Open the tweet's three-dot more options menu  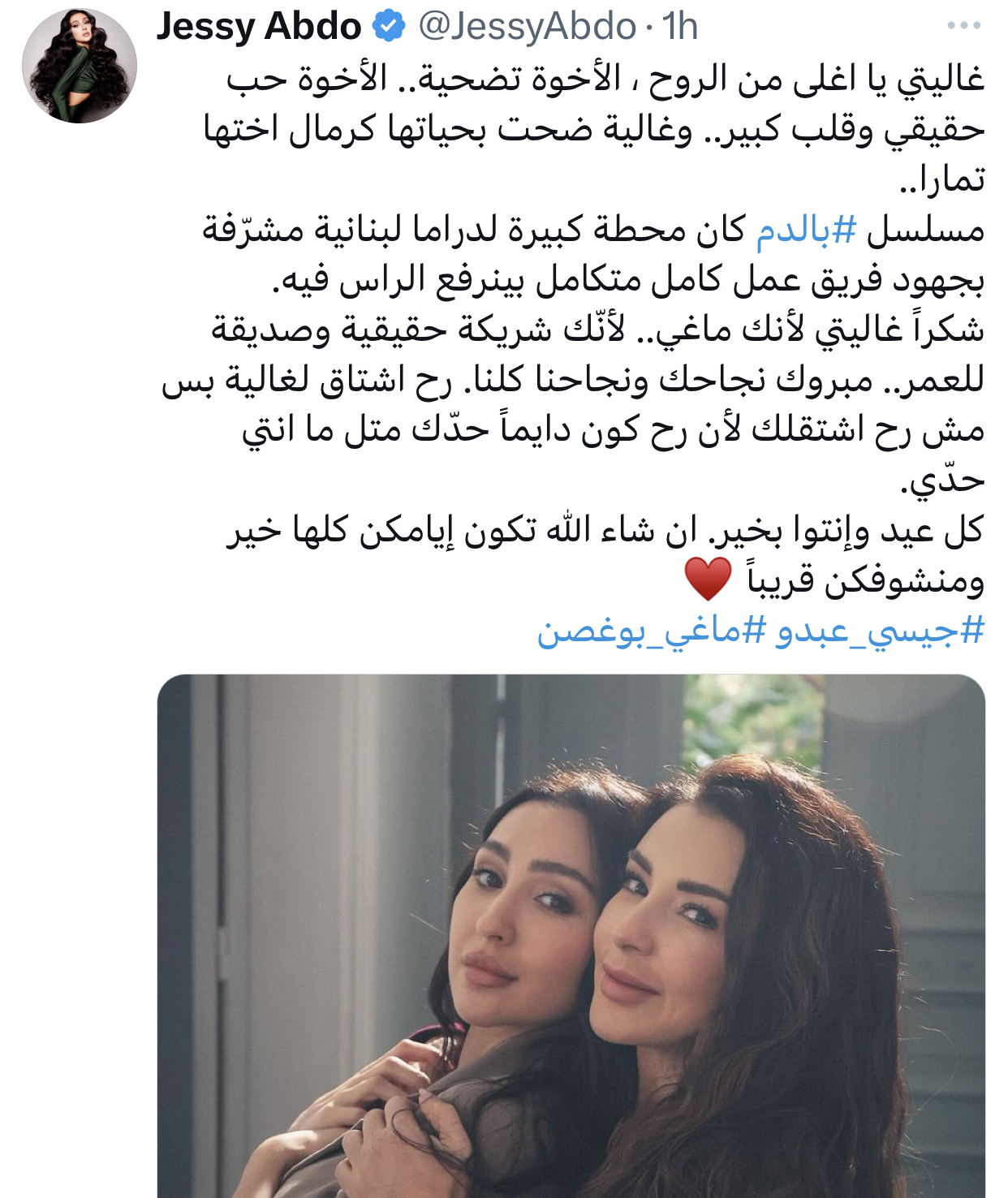[964, 26]
